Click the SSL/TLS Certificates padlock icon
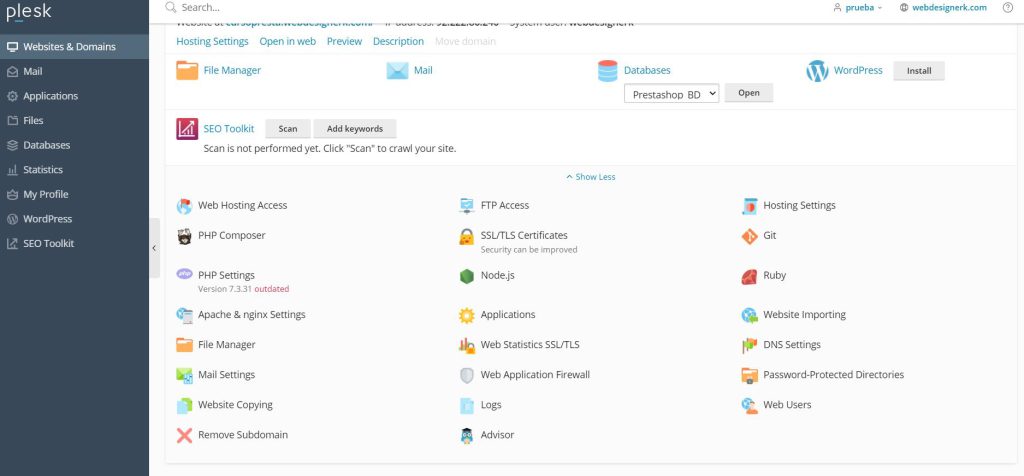This screenshot has width=1024, height=476. click(466, 236)
